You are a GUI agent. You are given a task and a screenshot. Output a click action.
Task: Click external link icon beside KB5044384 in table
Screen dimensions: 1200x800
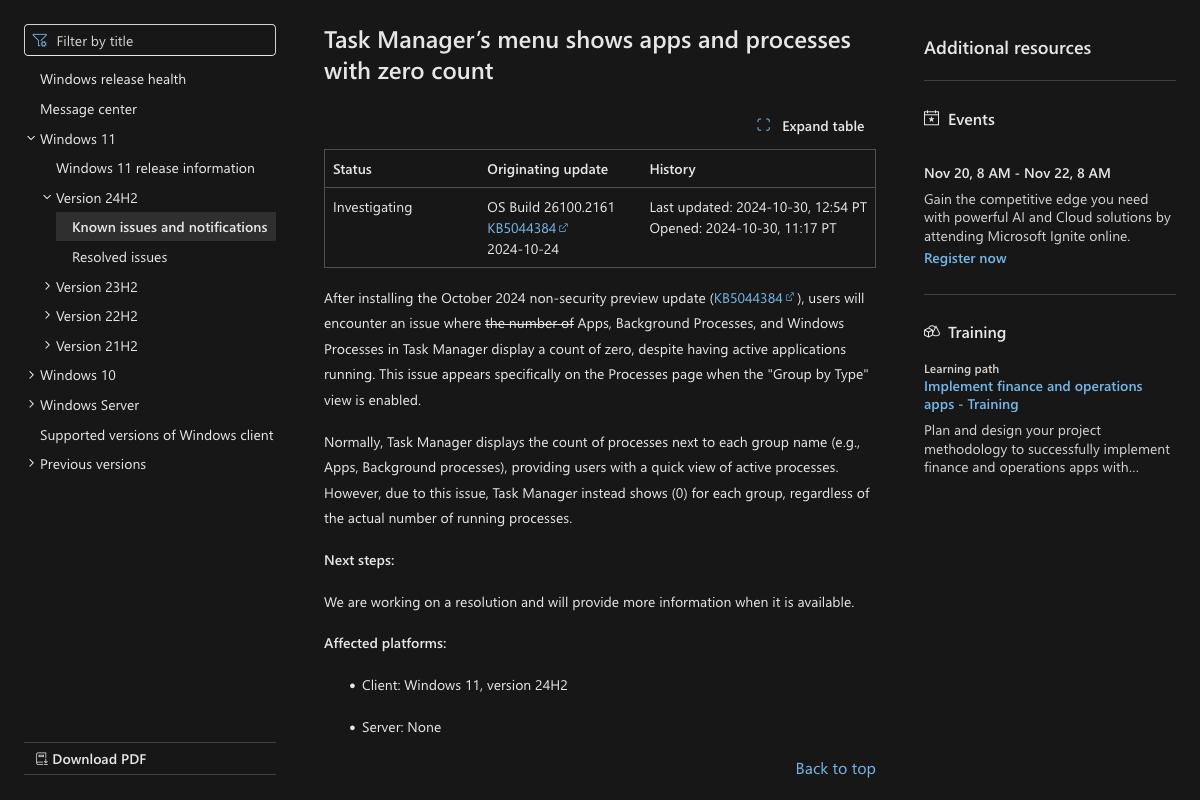click(564, 228)
